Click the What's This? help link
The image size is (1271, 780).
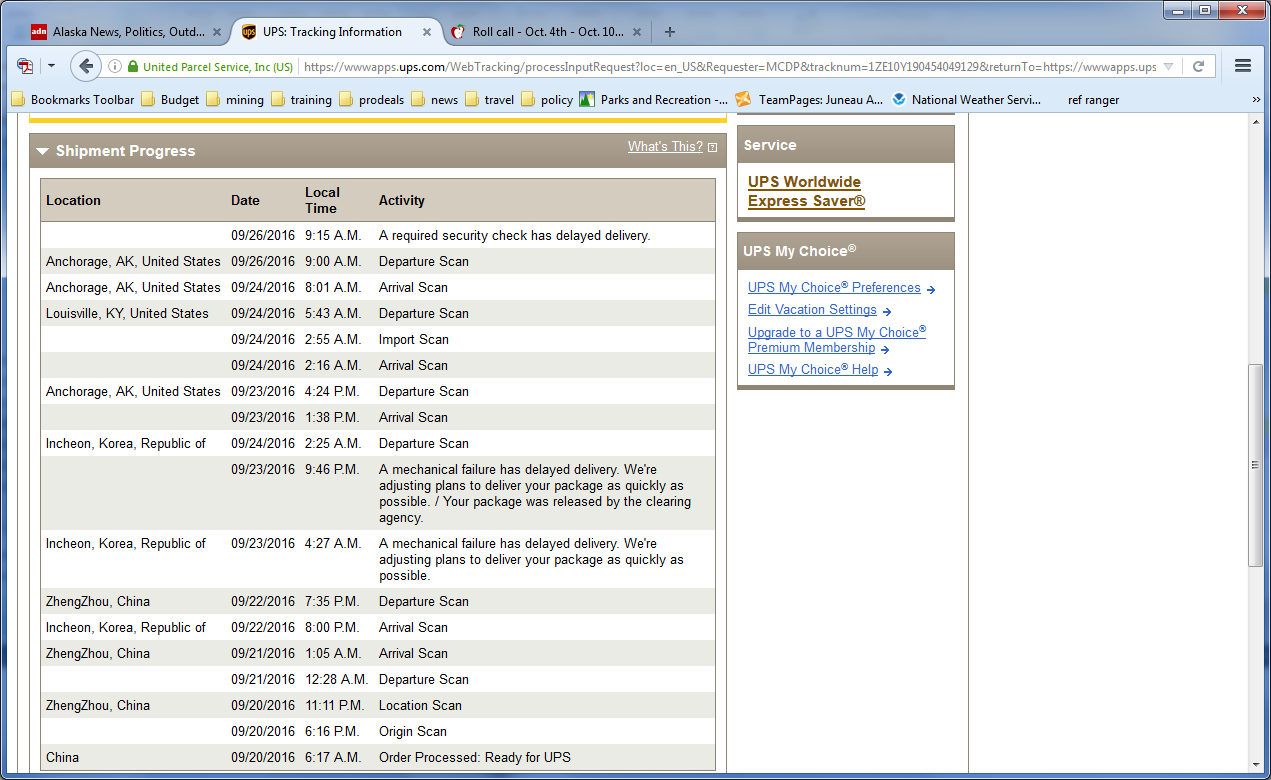point(665,147)
